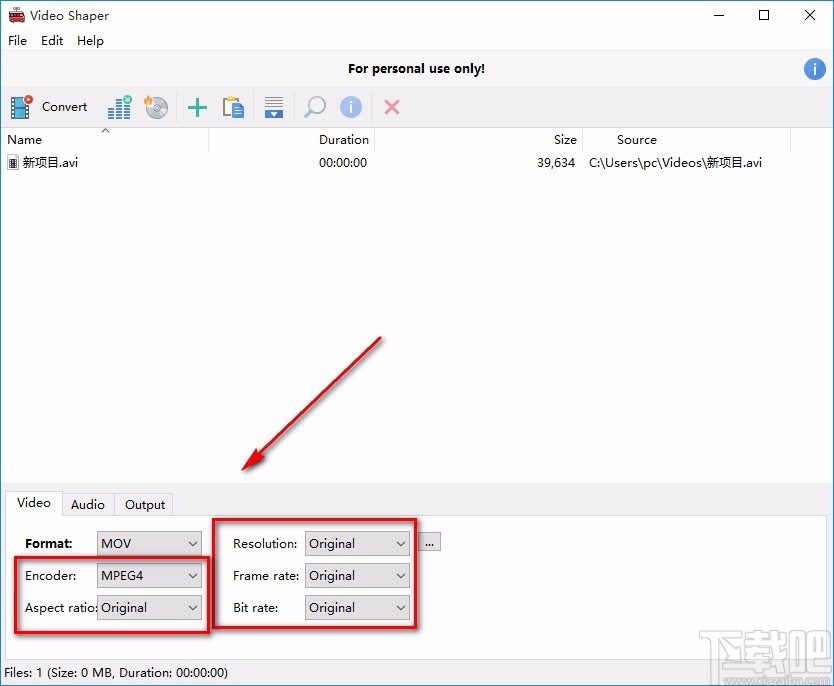Switch to the Output tab
Image resolution: width=834 pixels, height=686 pixels.
tap(145, 505)
